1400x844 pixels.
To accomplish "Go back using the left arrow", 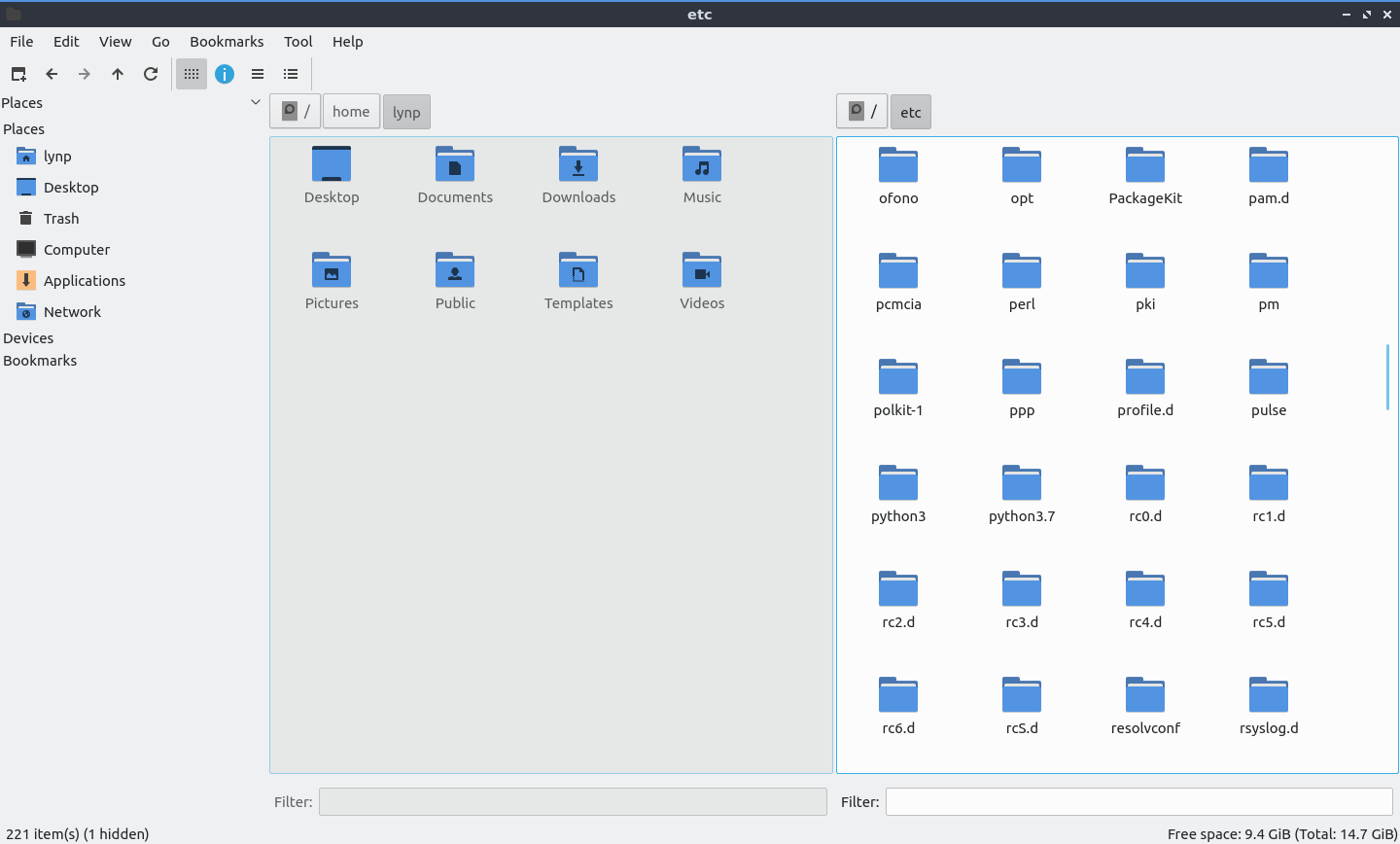I will (52, 74).
